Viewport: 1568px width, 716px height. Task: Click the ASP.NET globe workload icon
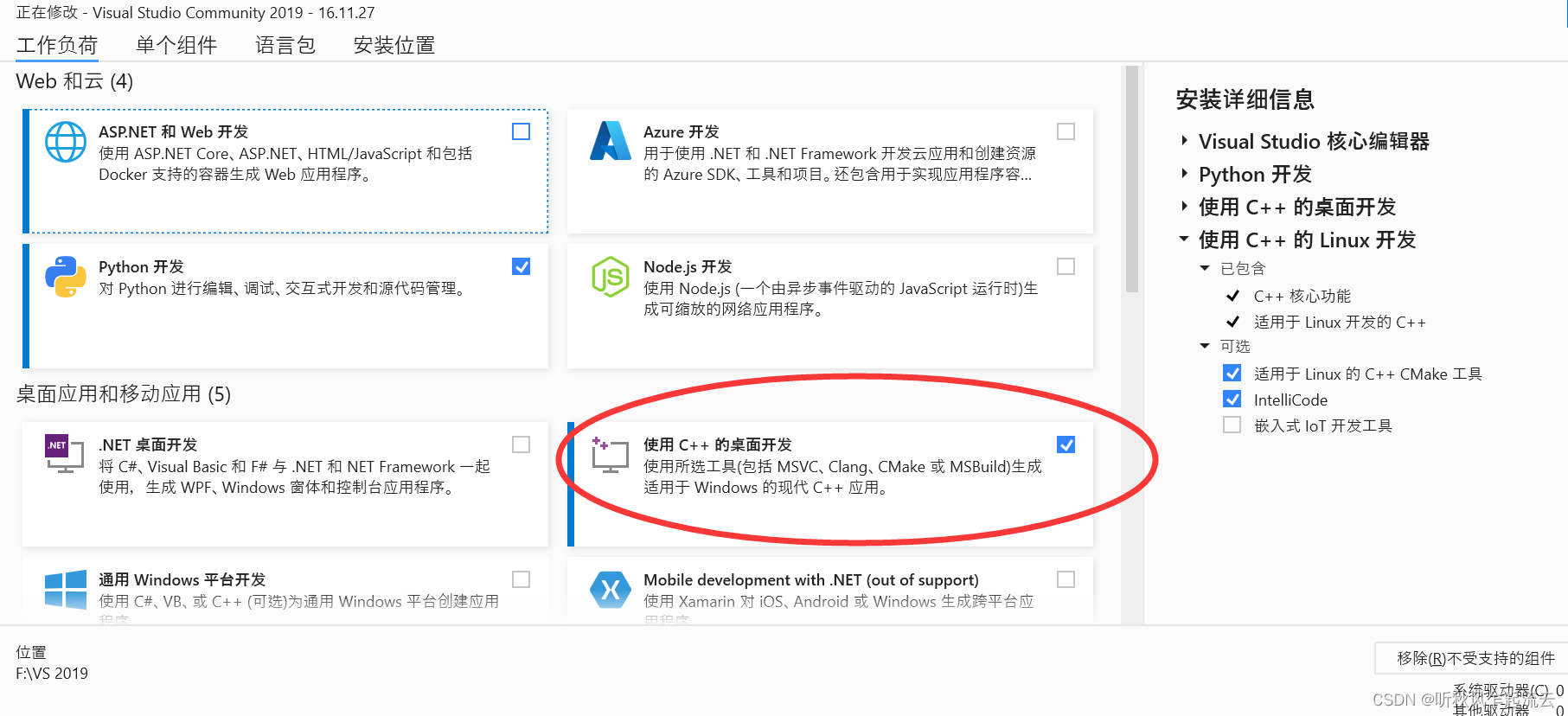[66, 142]
